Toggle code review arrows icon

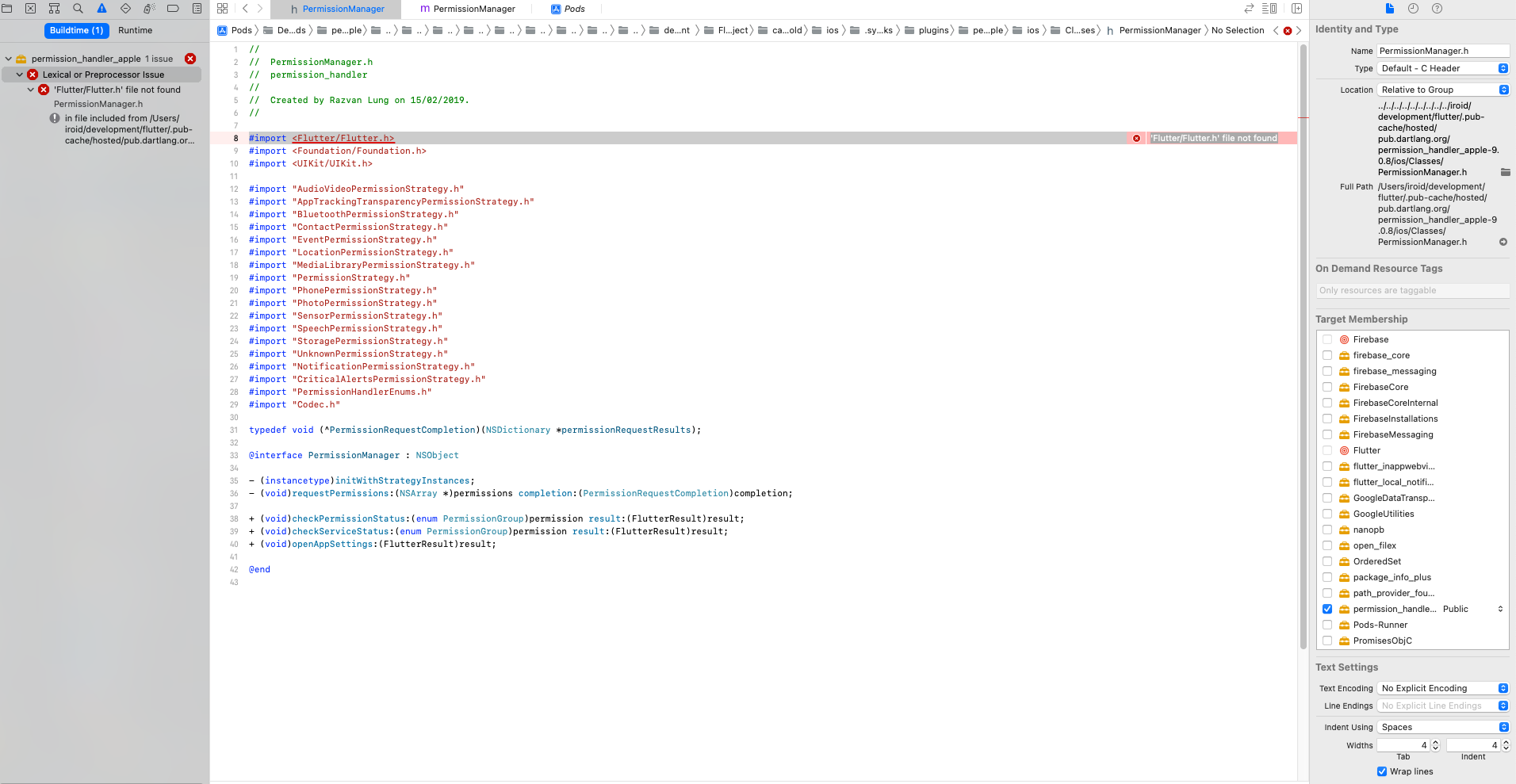click(1249, 9)
